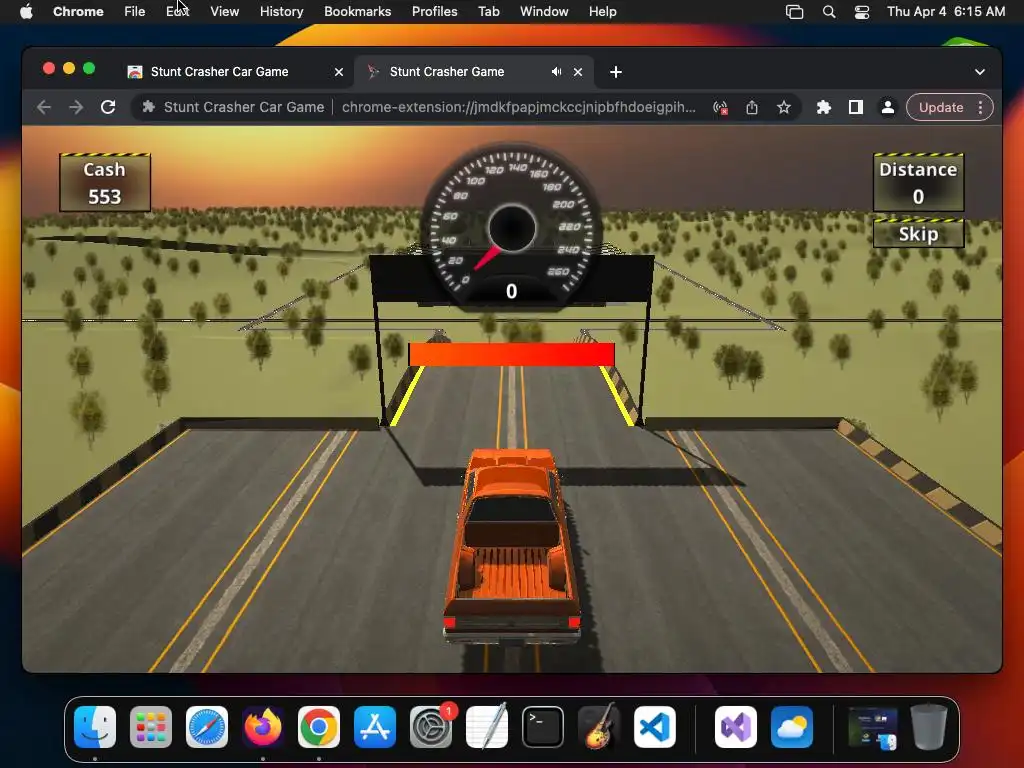This screenshot has height=768, width=1024.
Task: Toggle the Chrome side panel
Action: coord(856,107)
